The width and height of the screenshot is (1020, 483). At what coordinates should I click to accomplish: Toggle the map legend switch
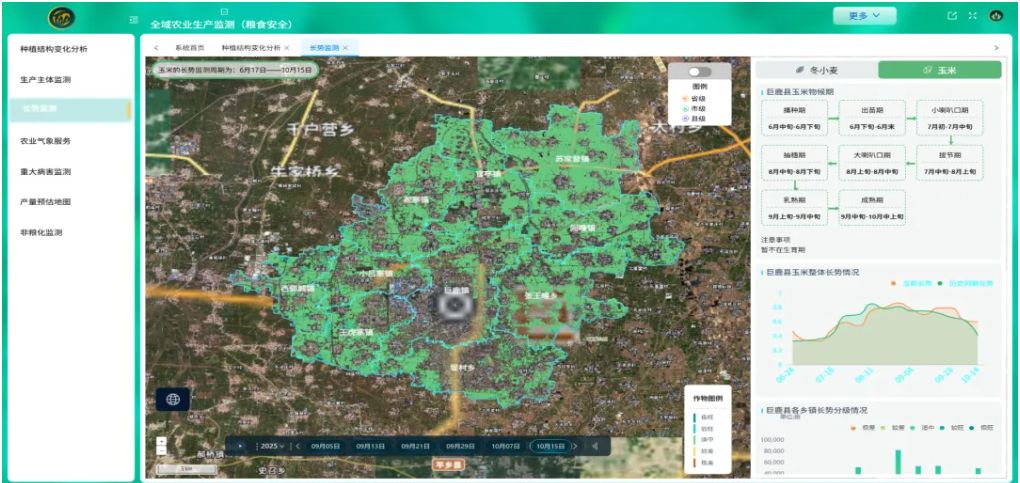[x=699, y=72]
